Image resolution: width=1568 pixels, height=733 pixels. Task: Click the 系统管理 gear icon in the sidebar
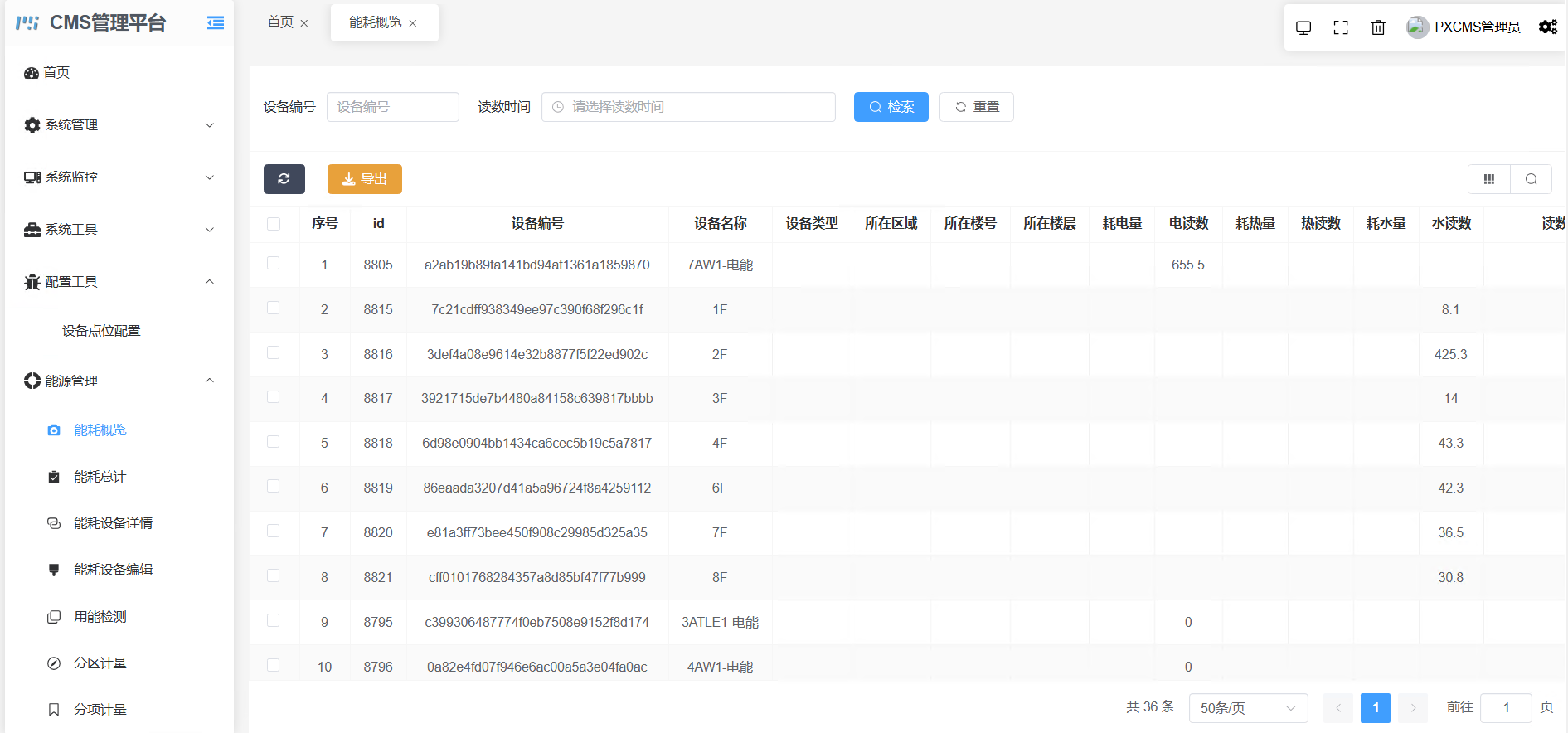point(32,125)
